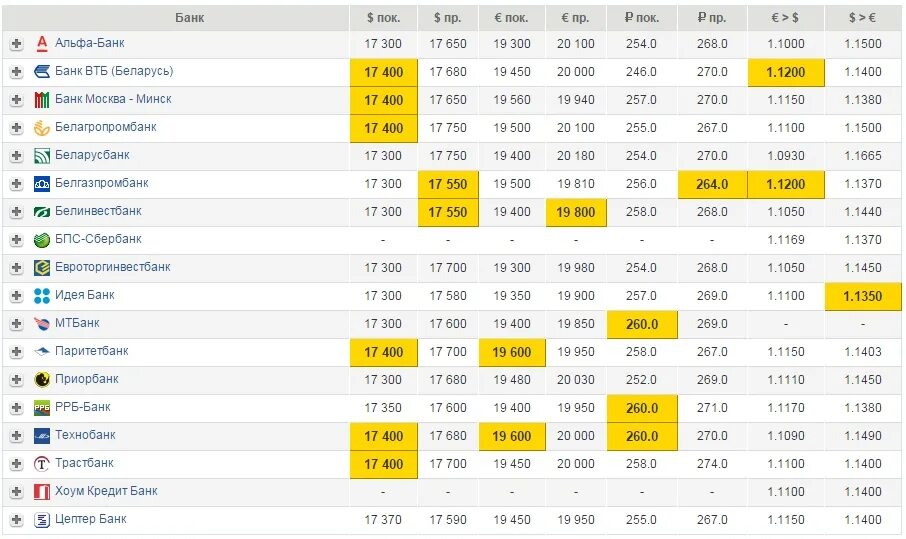
Task: Click the Банк ВТБ (Беларусь) logo icon
Action: pyautogui.click(x=42, y=72)
